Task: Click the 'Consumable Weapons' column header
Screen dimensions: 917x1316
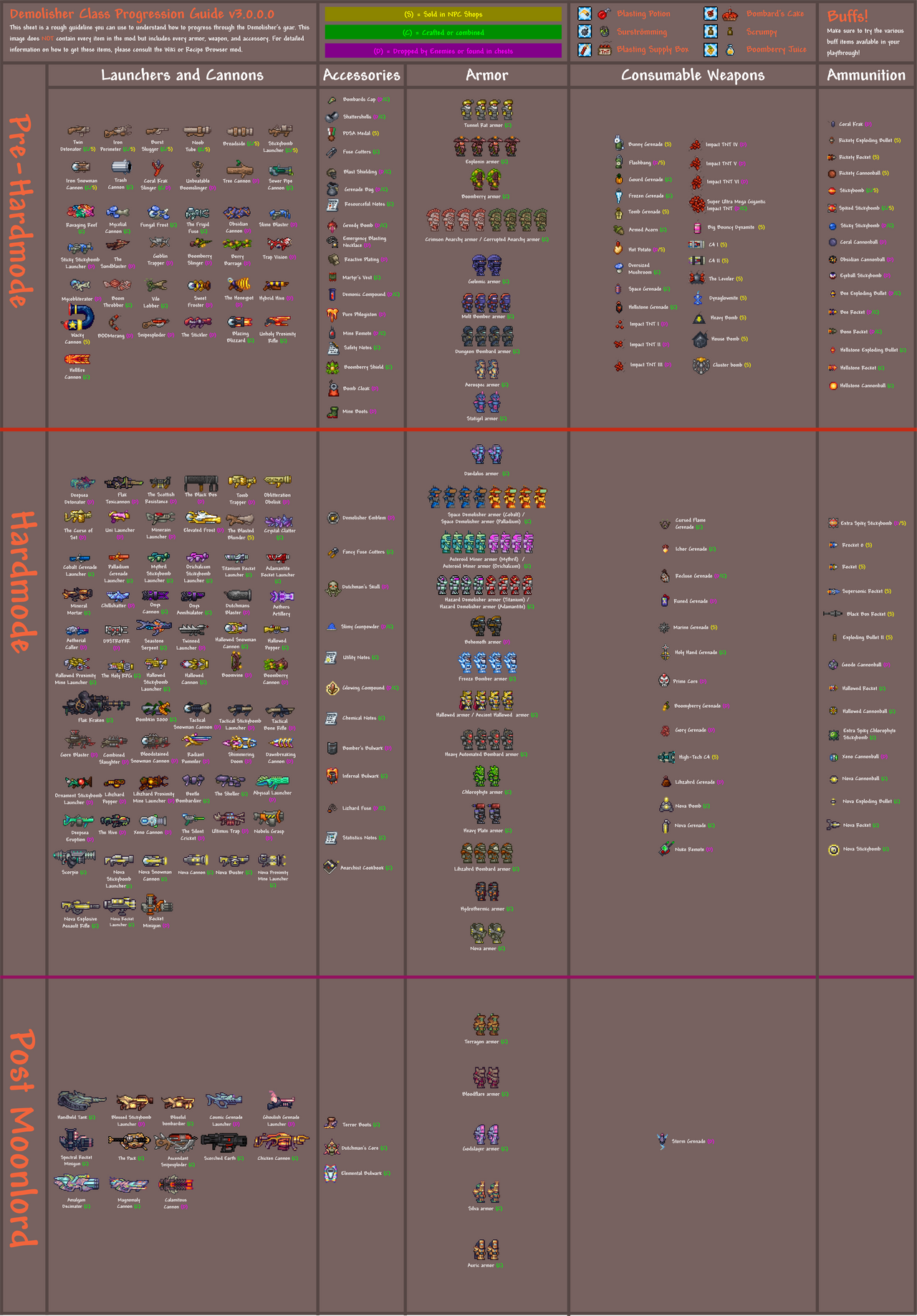Action: pyautogui.click(x=693, y=75)
